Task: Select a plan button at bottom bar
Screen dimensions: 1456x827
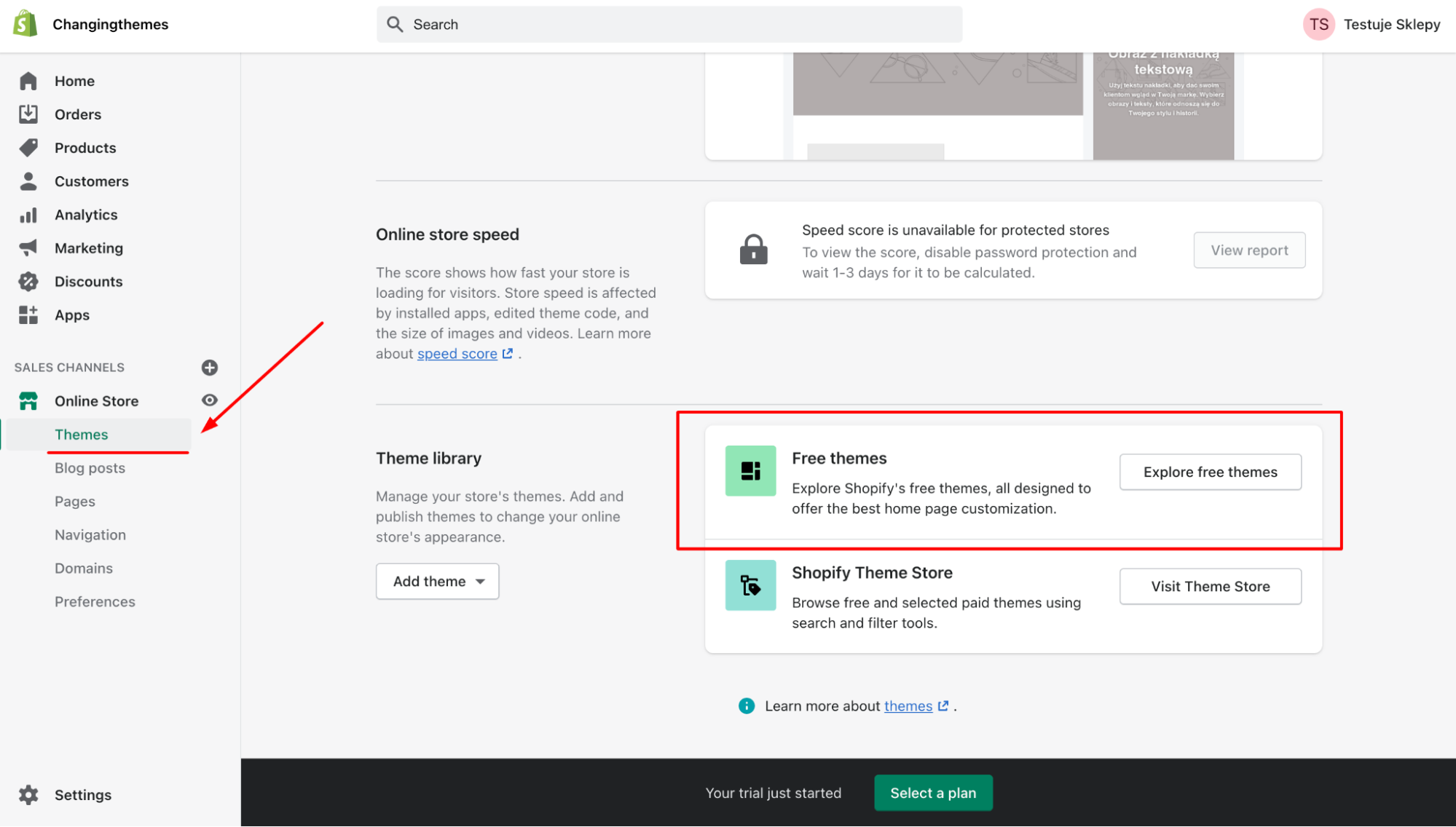Action: click(x=932, y=792)
